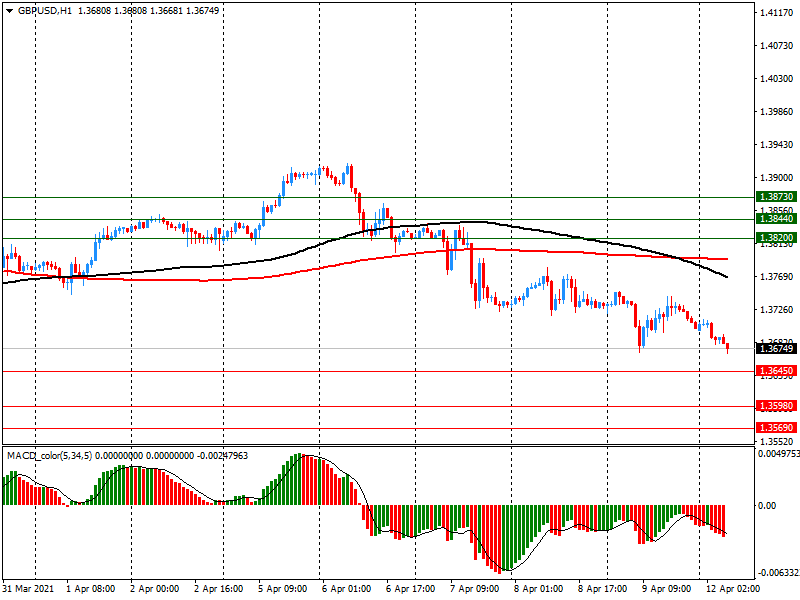Select the 1.35980 red support level label
Image resolution: width=800 pixels, height=600 pixels.
(x=776, y=406)
